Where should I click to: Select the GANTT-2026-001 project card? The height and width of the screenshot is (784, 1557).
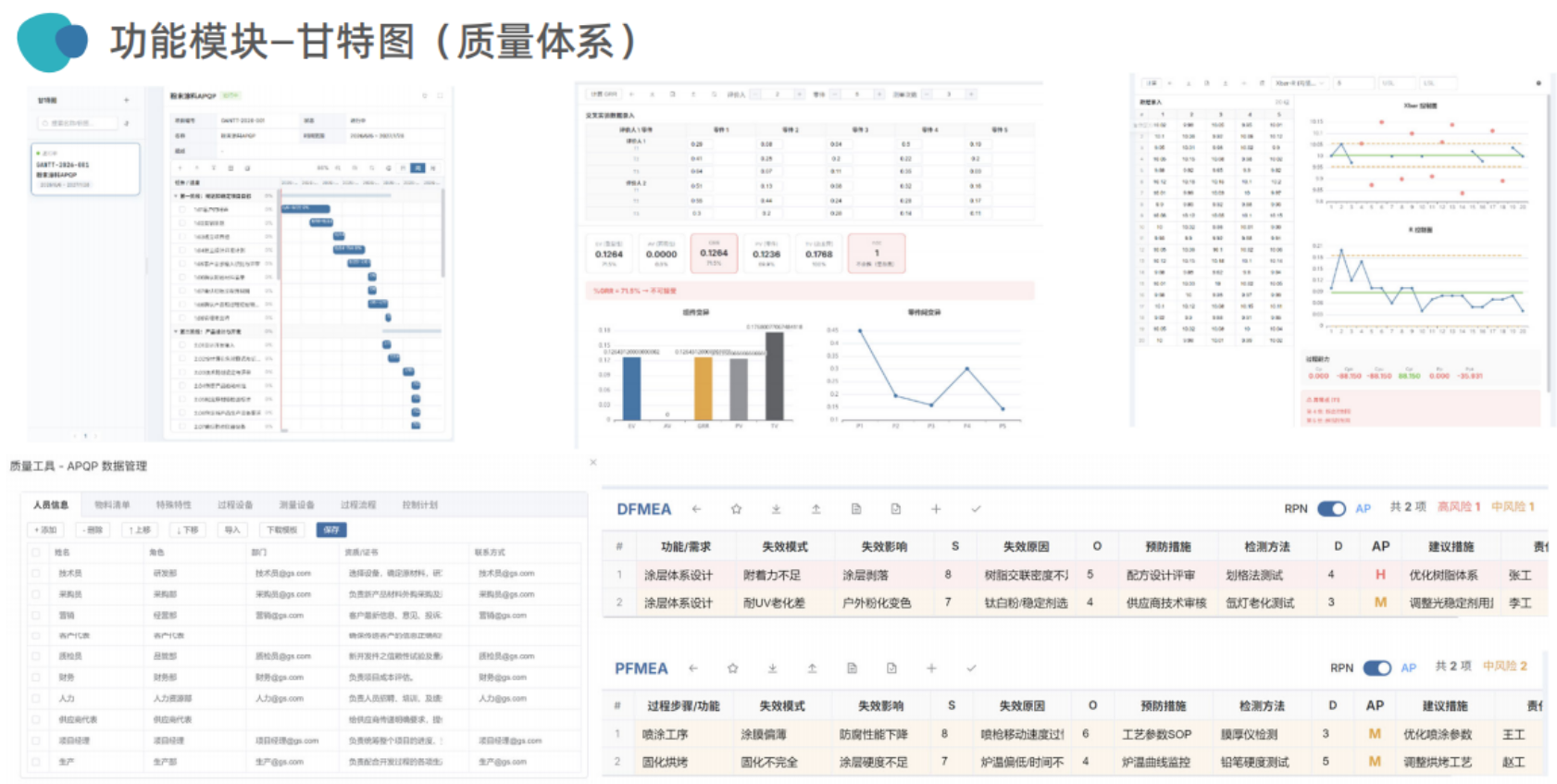(x=85, y=169)
